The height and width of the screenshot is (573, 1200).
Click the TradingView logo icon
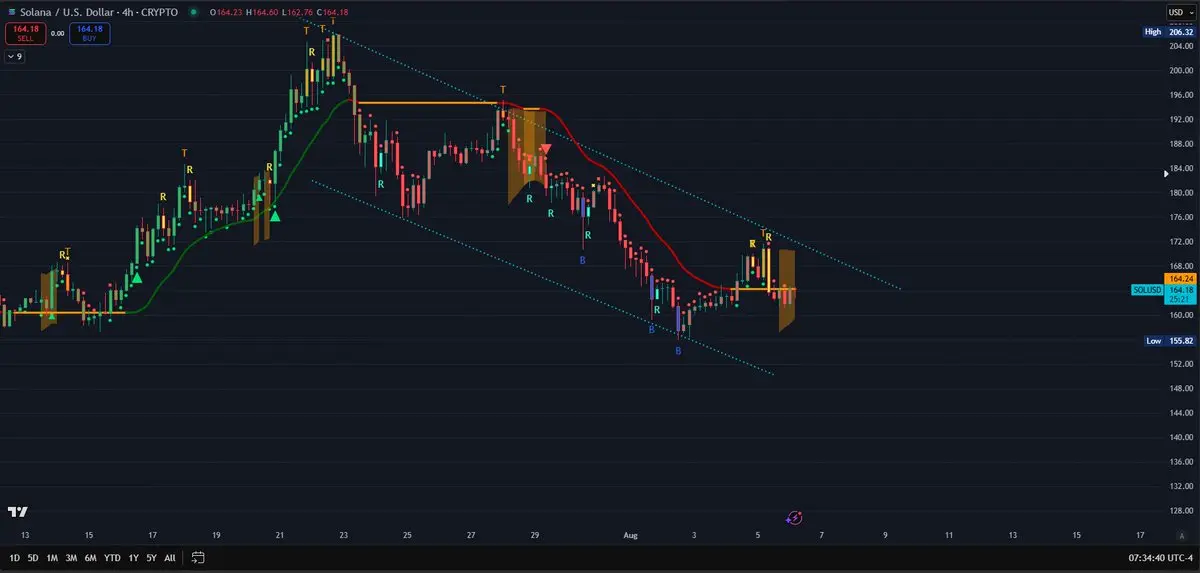pos(17,512)
